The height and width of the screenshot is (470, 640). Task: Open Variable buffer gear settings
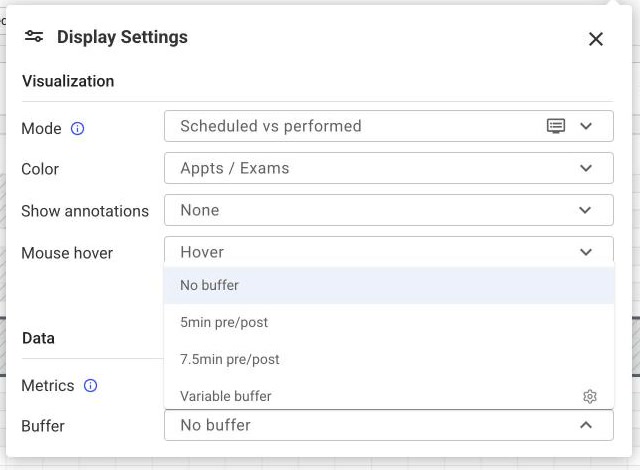coord(589,396)
